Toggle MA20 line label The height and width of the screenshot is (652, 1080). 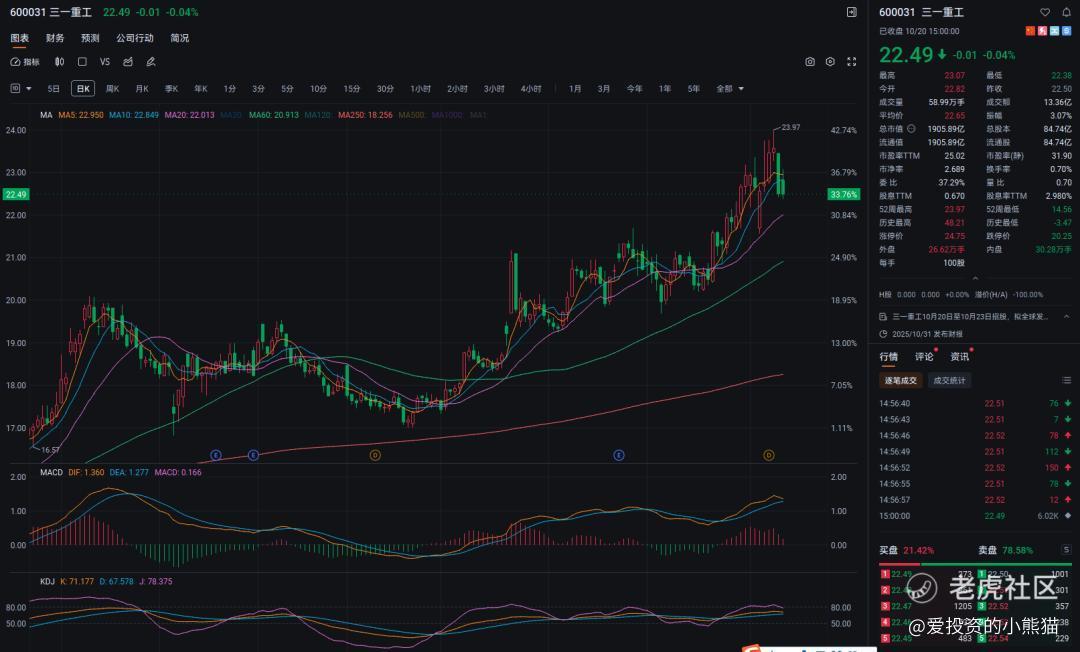tap(189, 115)
